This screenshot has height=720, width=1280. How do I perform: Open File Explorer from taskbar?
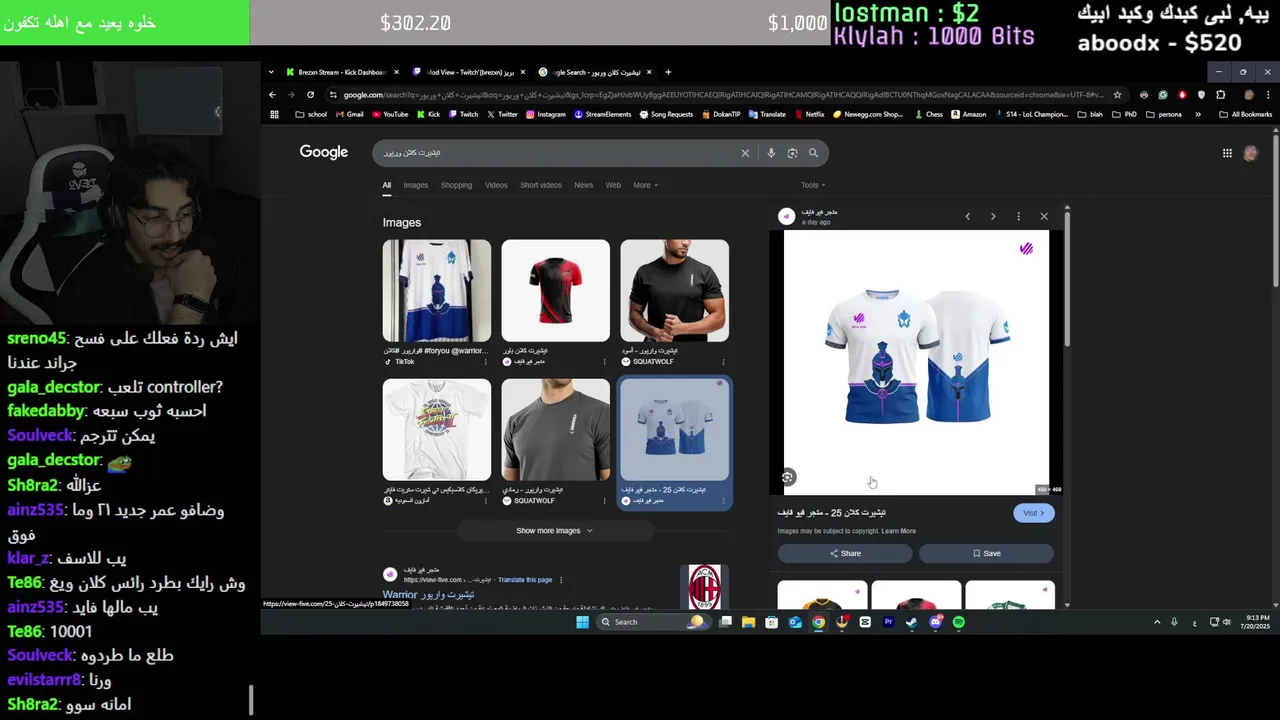tap(748, 622)
